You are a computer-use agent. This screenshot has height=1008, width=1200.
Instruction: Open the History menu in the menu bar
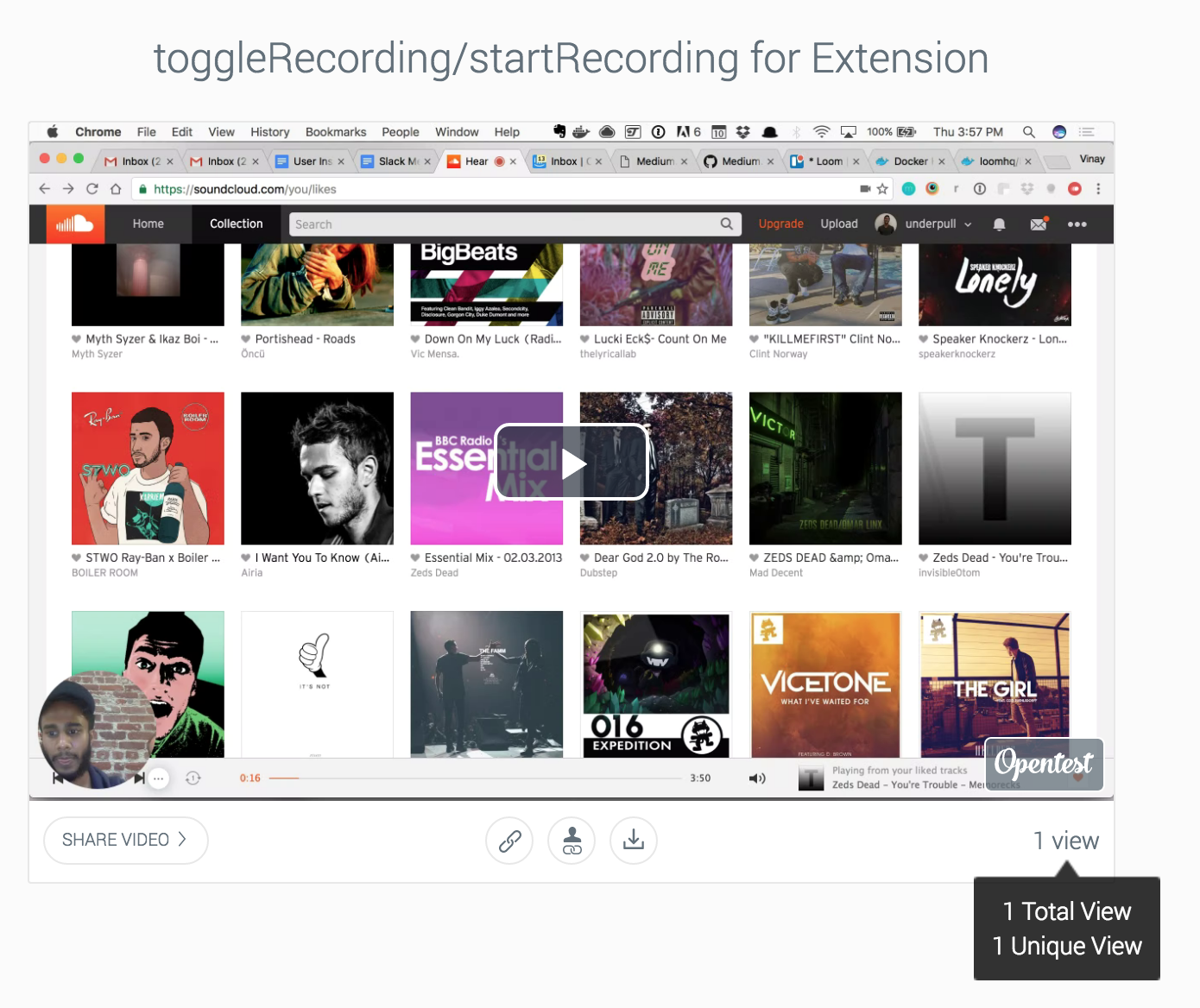click(270, 132)
